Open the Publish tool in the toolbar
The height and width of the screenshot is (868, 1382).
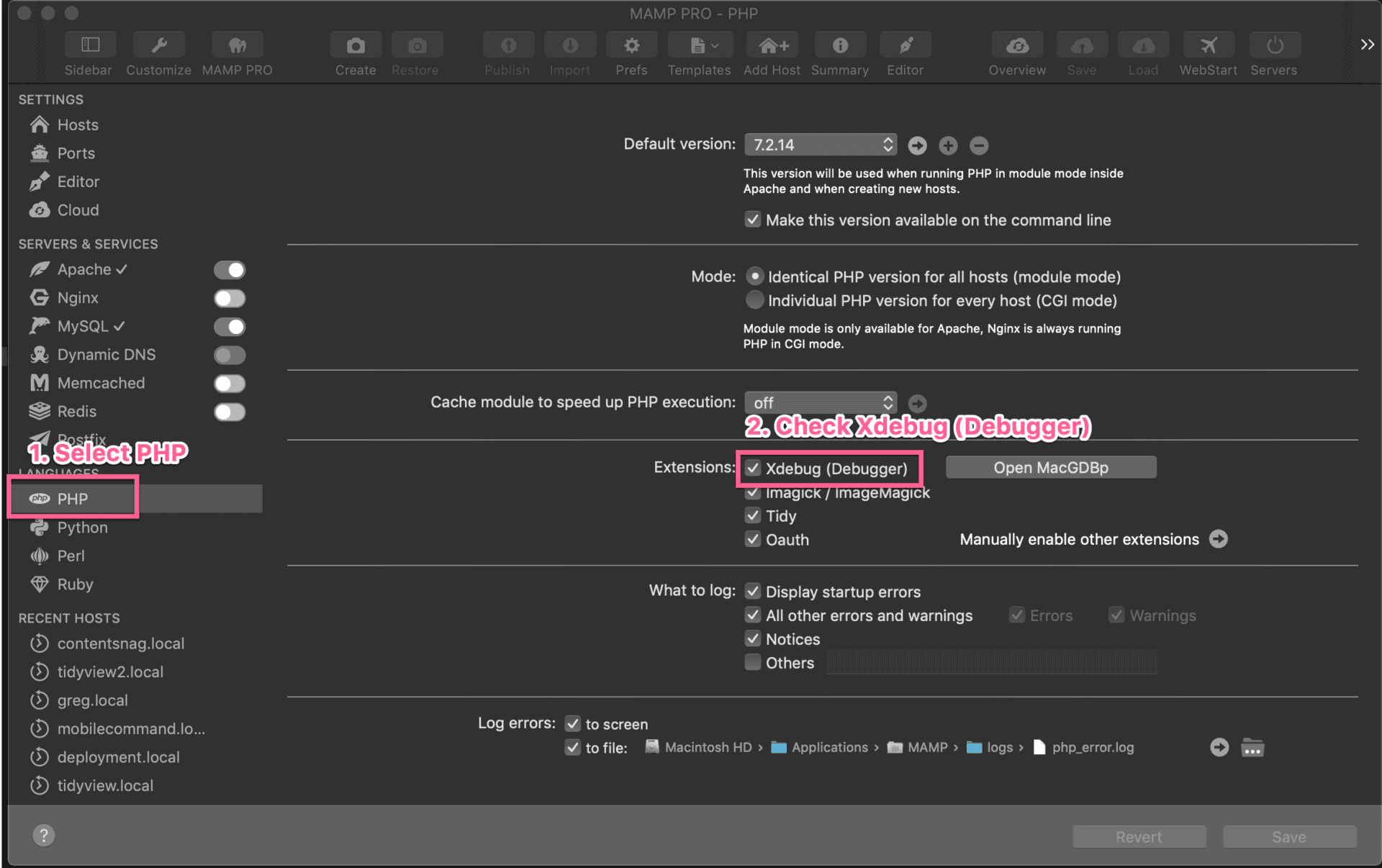[507, 45]
